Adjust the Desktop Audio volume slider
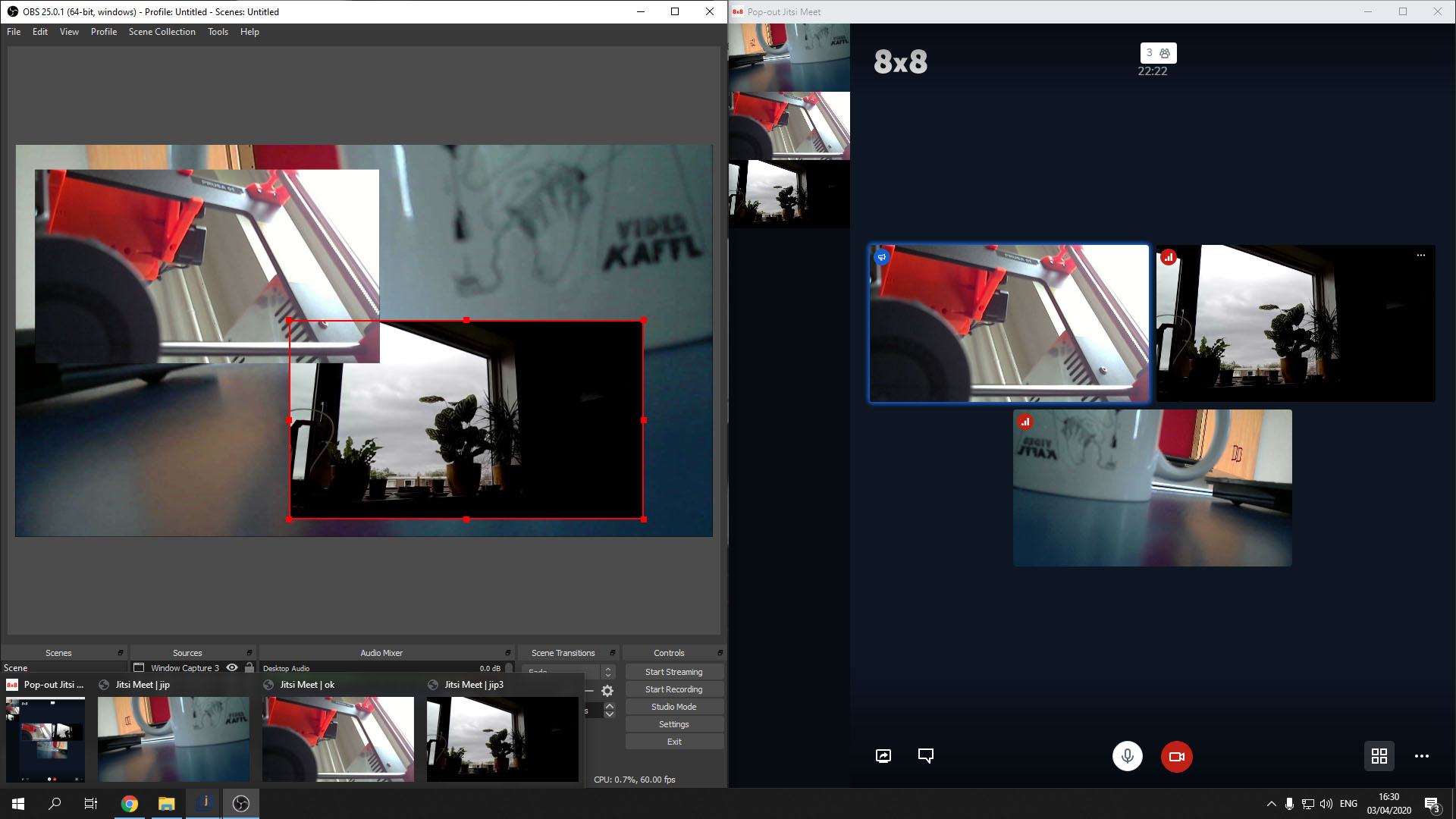This screenshot has height=819, width=1456. pyautogui.click(x=509, y=668)
